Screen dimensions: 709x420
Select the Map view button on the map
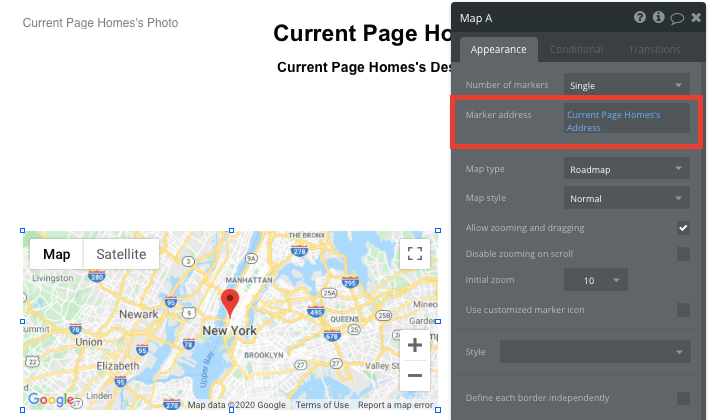pyautogui.click(x=57, y=254)
